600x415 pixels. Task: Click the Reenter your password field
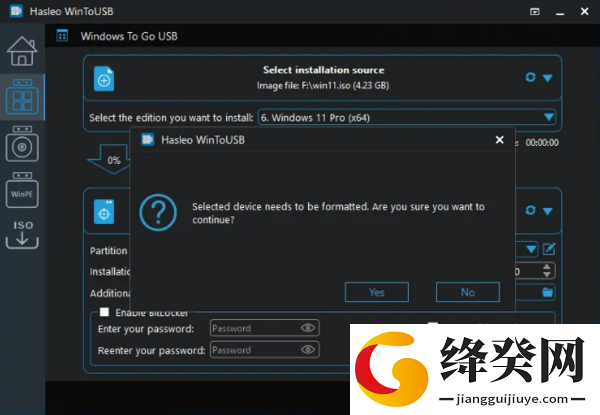[x=264, y=350]
